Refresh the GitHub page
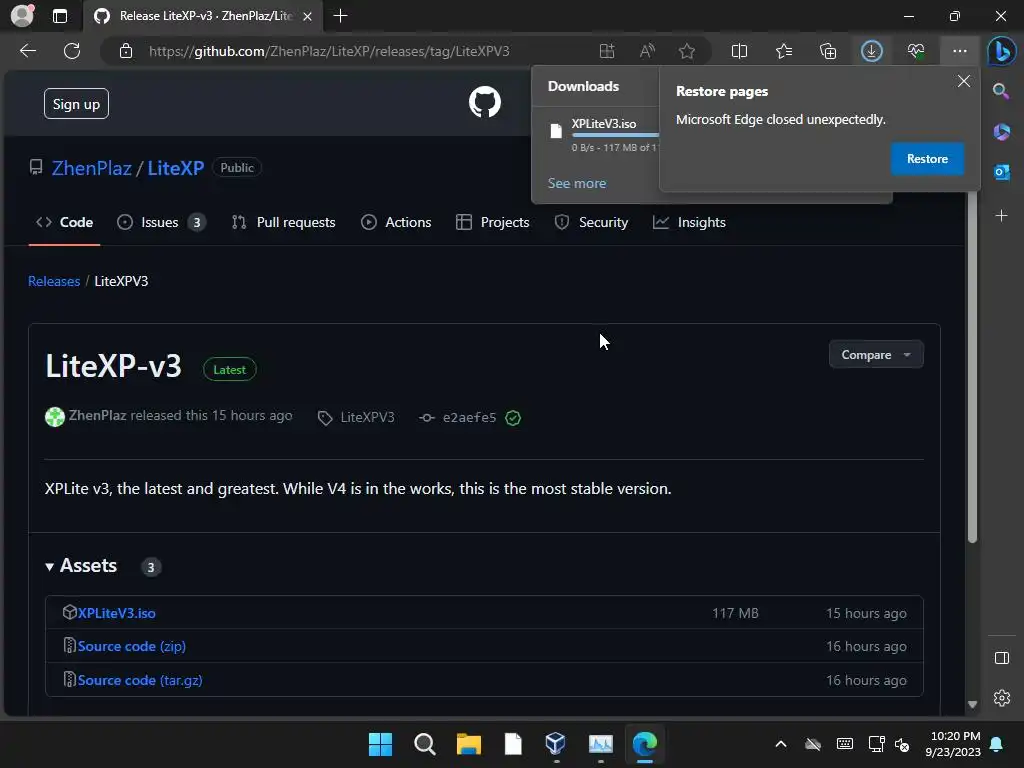 point(72,51)
